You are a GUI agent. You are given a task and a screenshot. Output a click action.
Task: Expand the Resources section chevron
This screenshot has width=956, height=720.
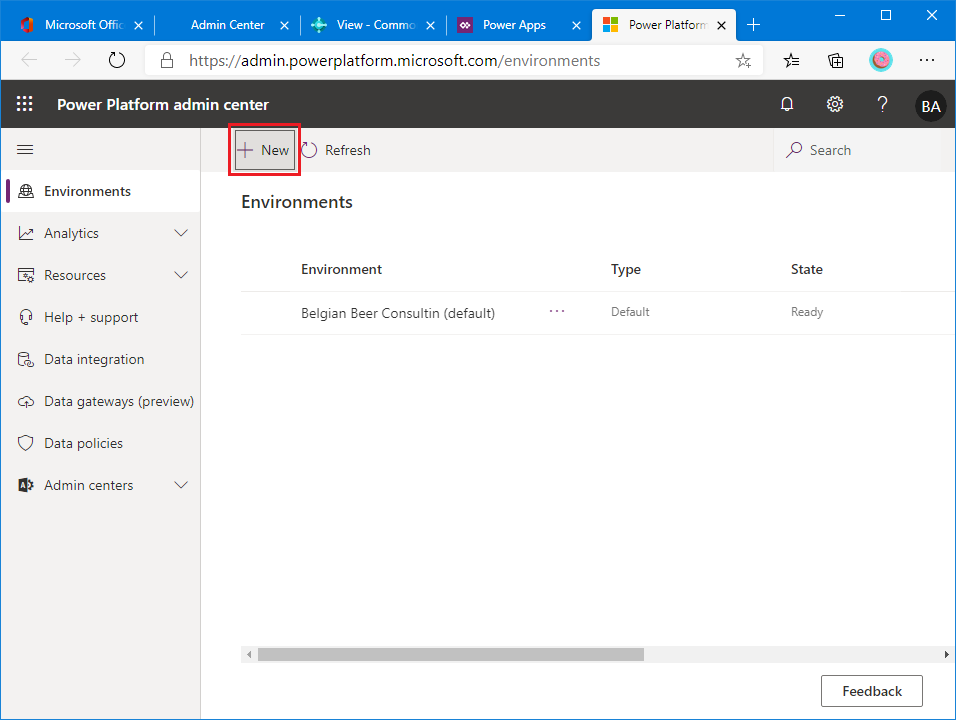(181, 275)
